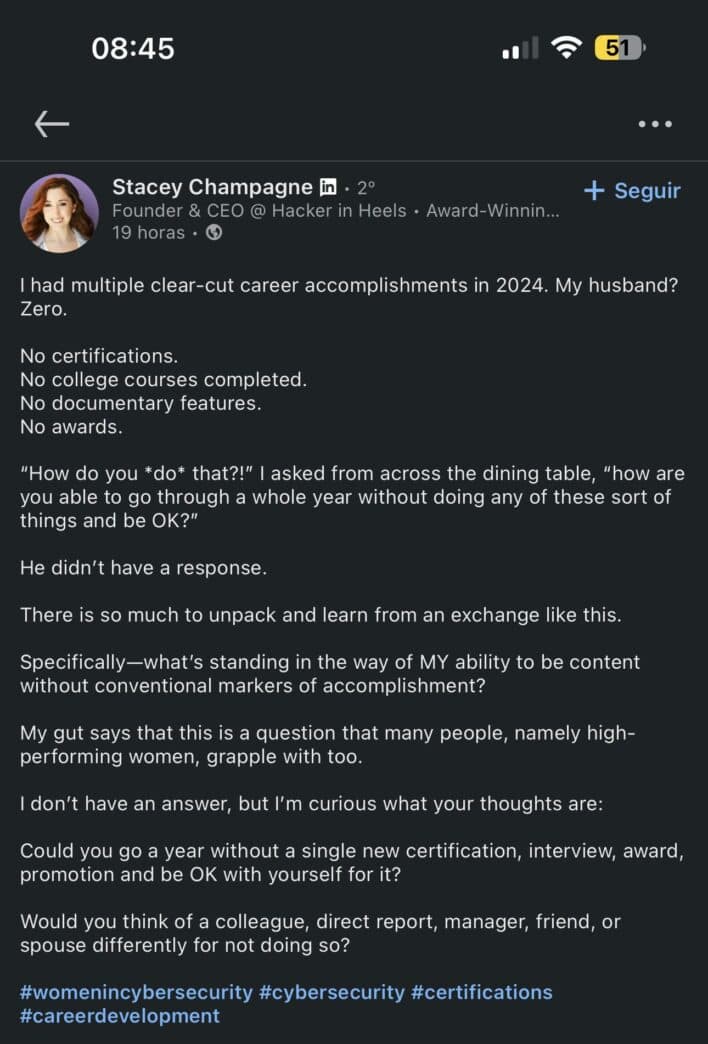Open the #certifications hashtag

click(x=482, y=992)
